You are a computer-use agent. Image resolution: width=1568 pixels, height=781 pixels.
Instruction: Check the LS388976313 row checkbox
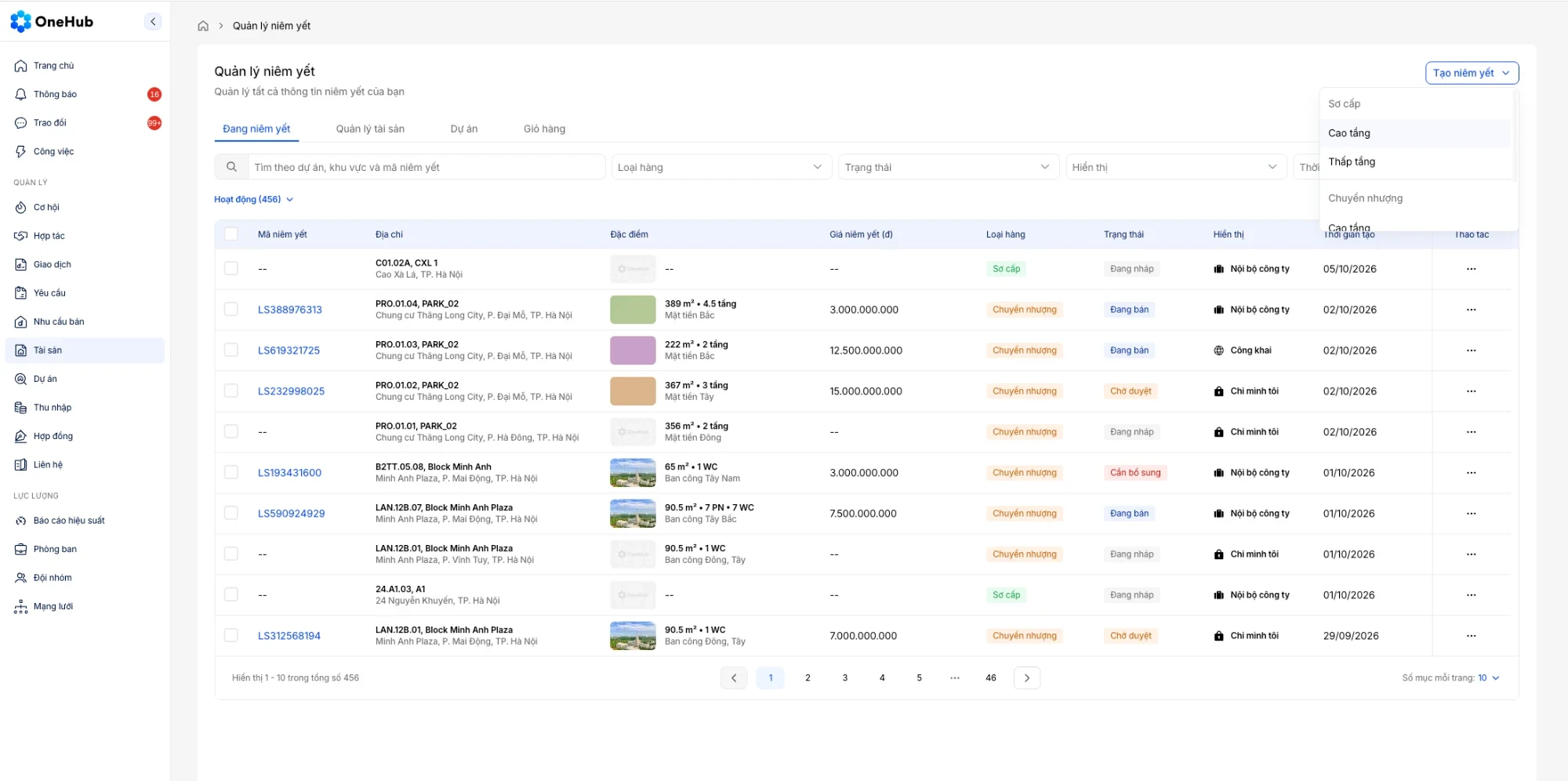pos(231,309)
